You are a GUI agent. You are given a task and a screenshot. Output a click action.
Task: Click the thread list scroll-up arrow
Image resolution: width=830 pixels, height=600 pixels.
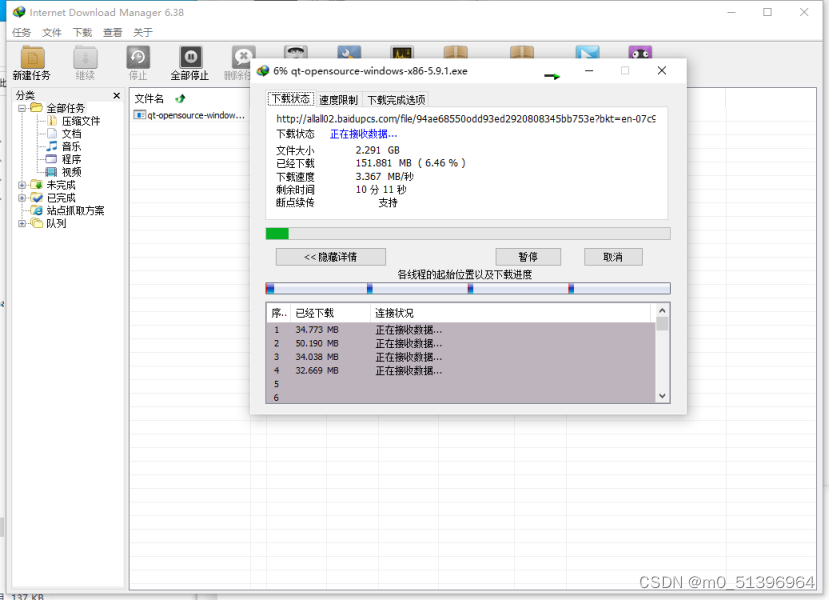(662, 311)
